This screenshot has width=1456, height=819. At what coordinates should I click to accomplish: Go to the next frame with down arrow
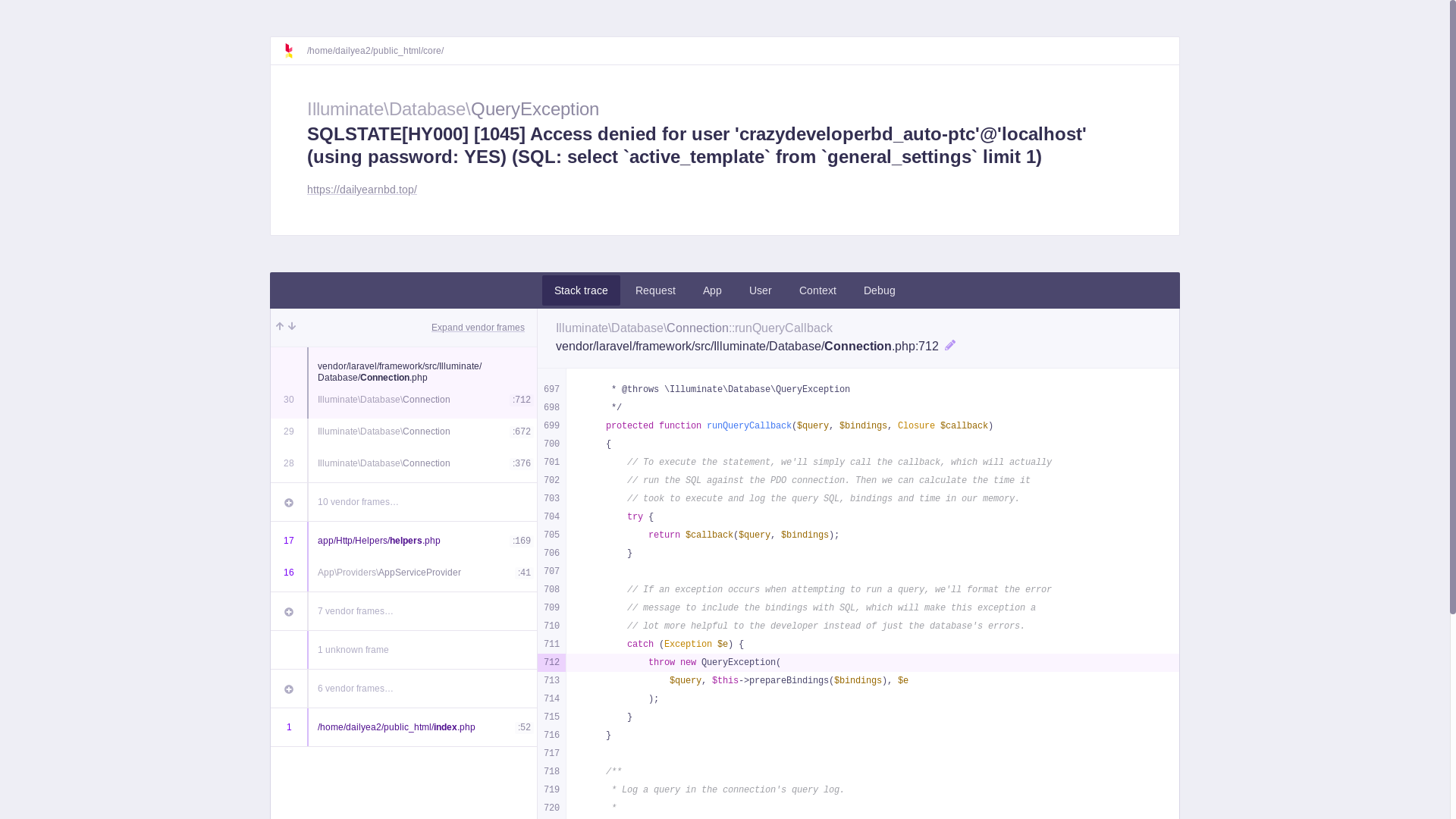292,327
